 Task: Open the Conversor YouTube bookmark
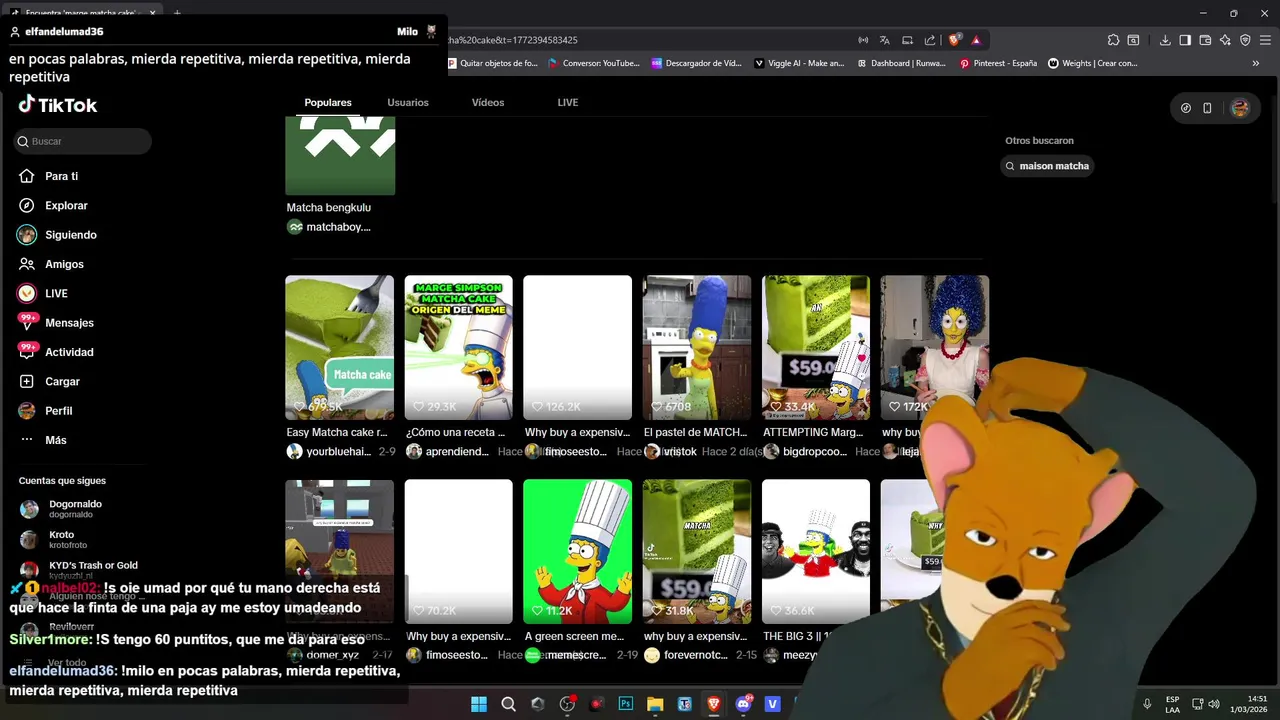[x=594, y=63]
